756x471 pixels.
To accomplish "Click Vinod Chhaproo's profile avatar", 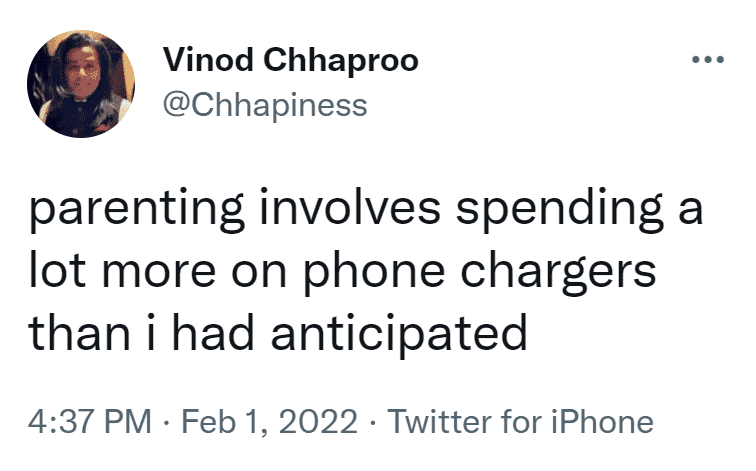I will (x=81, y=84).
